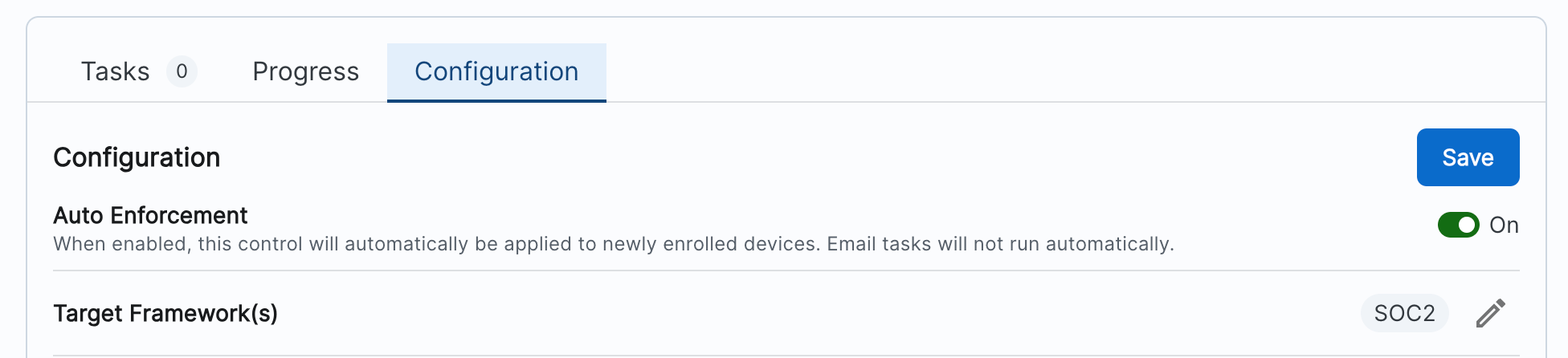Click the Auto Enforcement description text
Image resolution: width=1568 pixels, height=358 pixels.
pyautogui.click(x=613, y=244)
